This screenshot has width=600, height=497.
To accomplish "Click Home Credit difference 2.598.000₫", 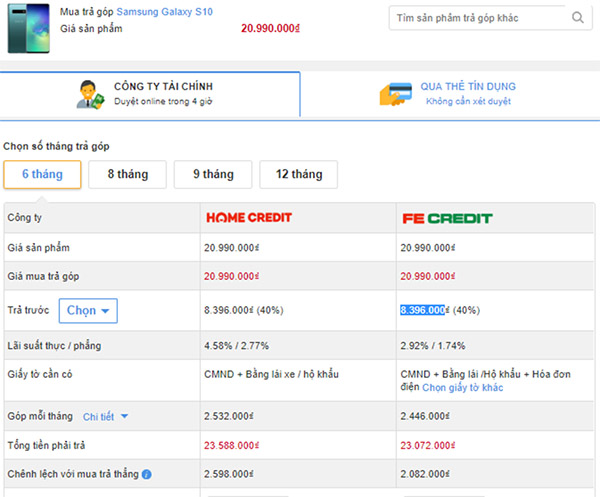I will click(x=229, y=474).
